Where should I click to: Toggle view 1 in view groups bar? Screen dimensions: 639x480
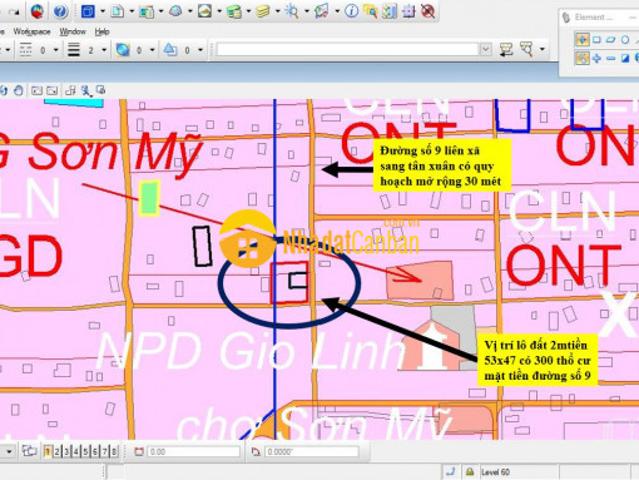click(x=47, y=452)
